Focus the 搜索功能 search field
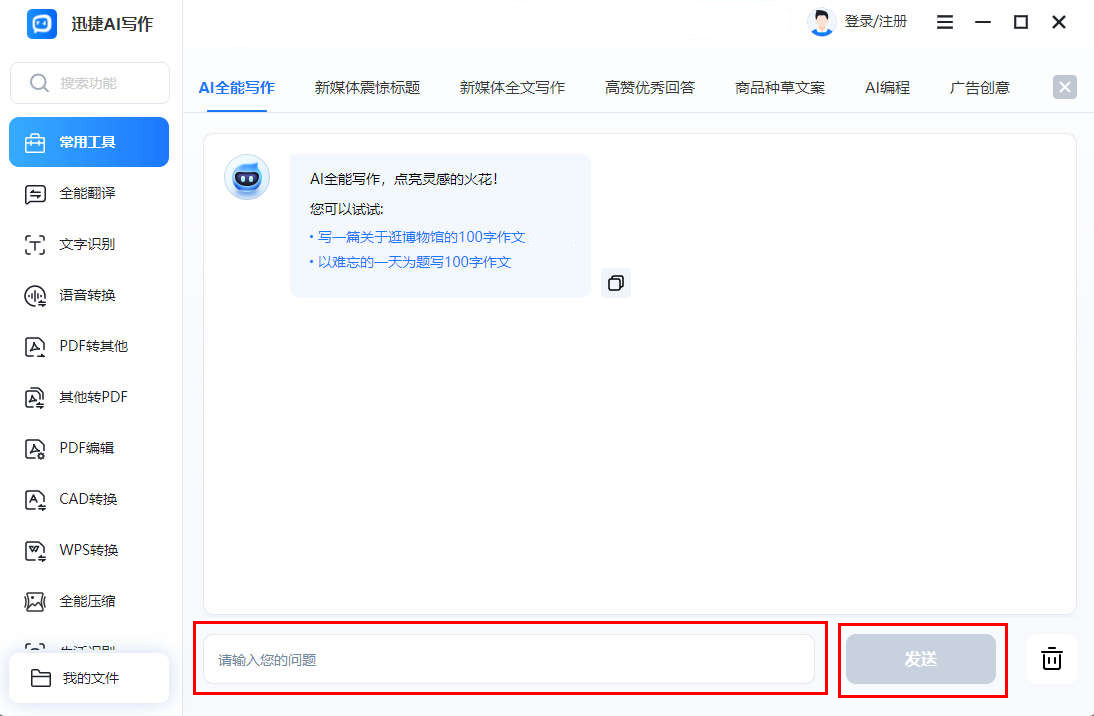 coord(90,83)
